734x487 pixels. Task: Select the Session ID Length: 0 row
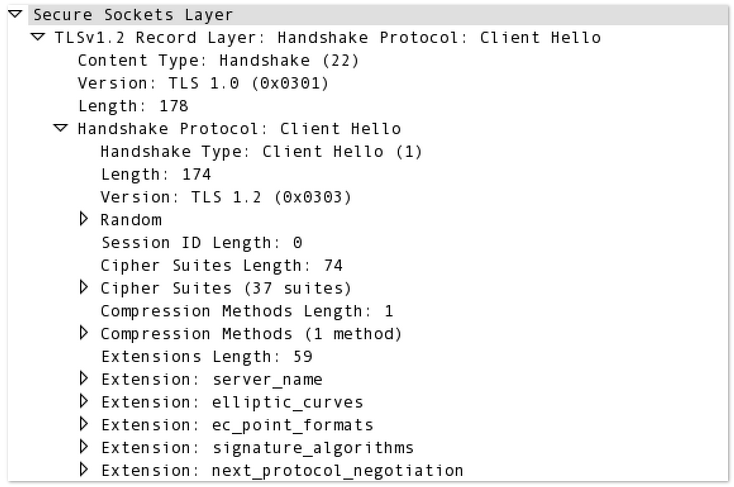[201, 243]
